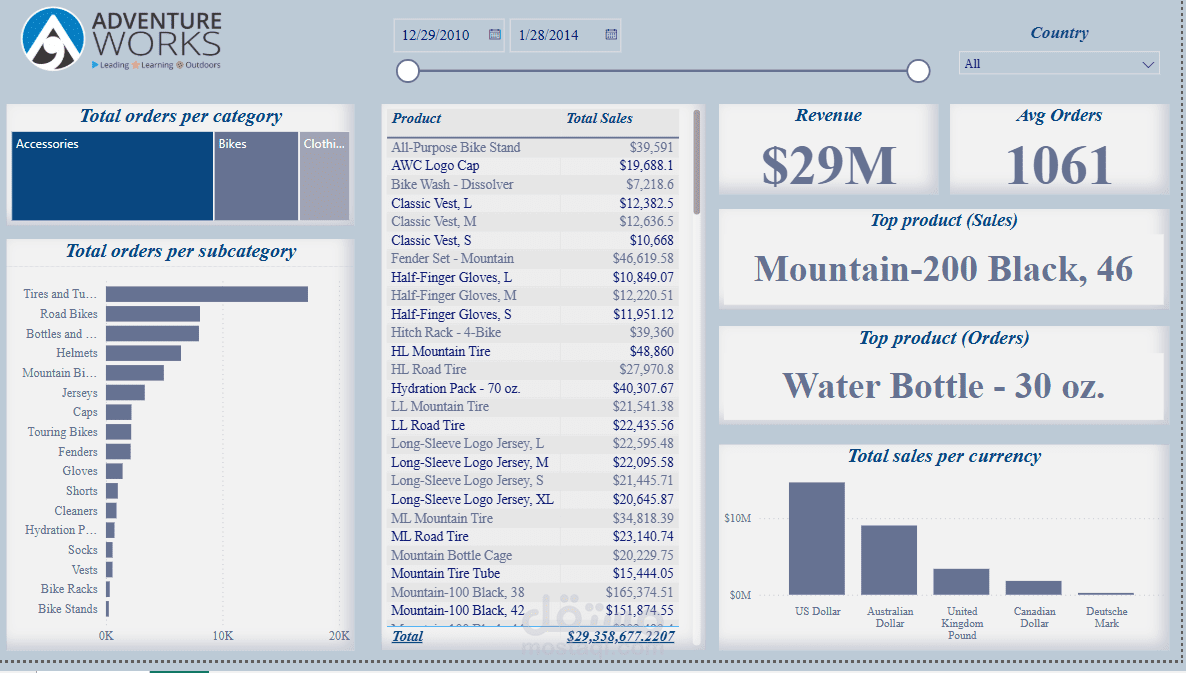Select the Half-Finger Gloves, L row
The width and height of the screenshot is (1186, 673).
[x=532, y=278]
